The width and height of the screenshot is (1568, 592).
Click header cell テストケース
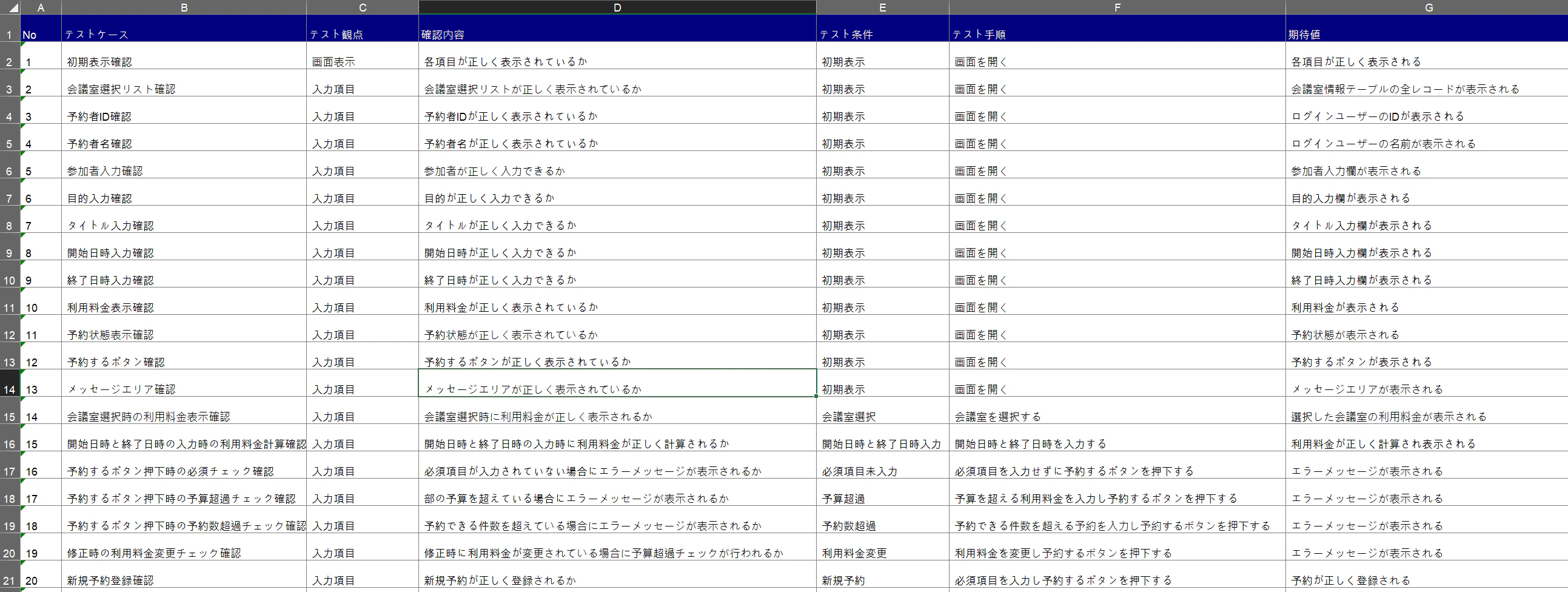pos(184,28)
